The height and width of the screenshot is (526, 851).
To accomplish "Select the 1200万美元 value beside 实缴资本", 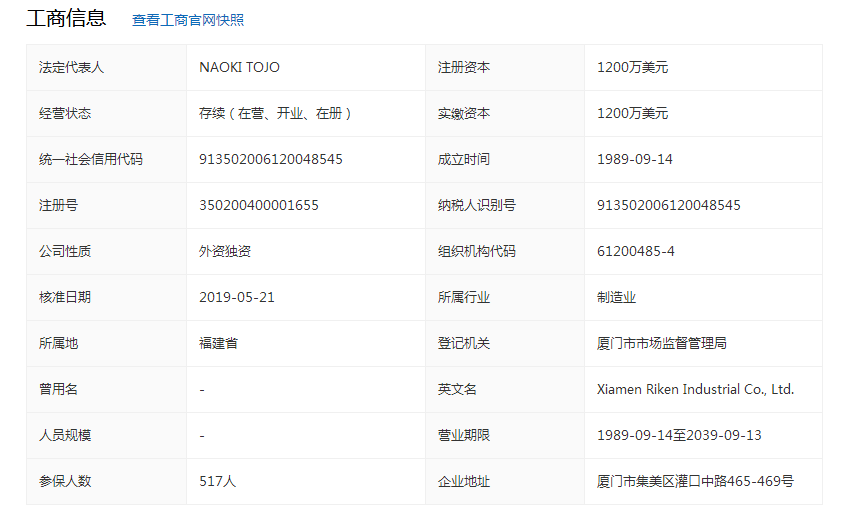I will click(x=632, y=113).
